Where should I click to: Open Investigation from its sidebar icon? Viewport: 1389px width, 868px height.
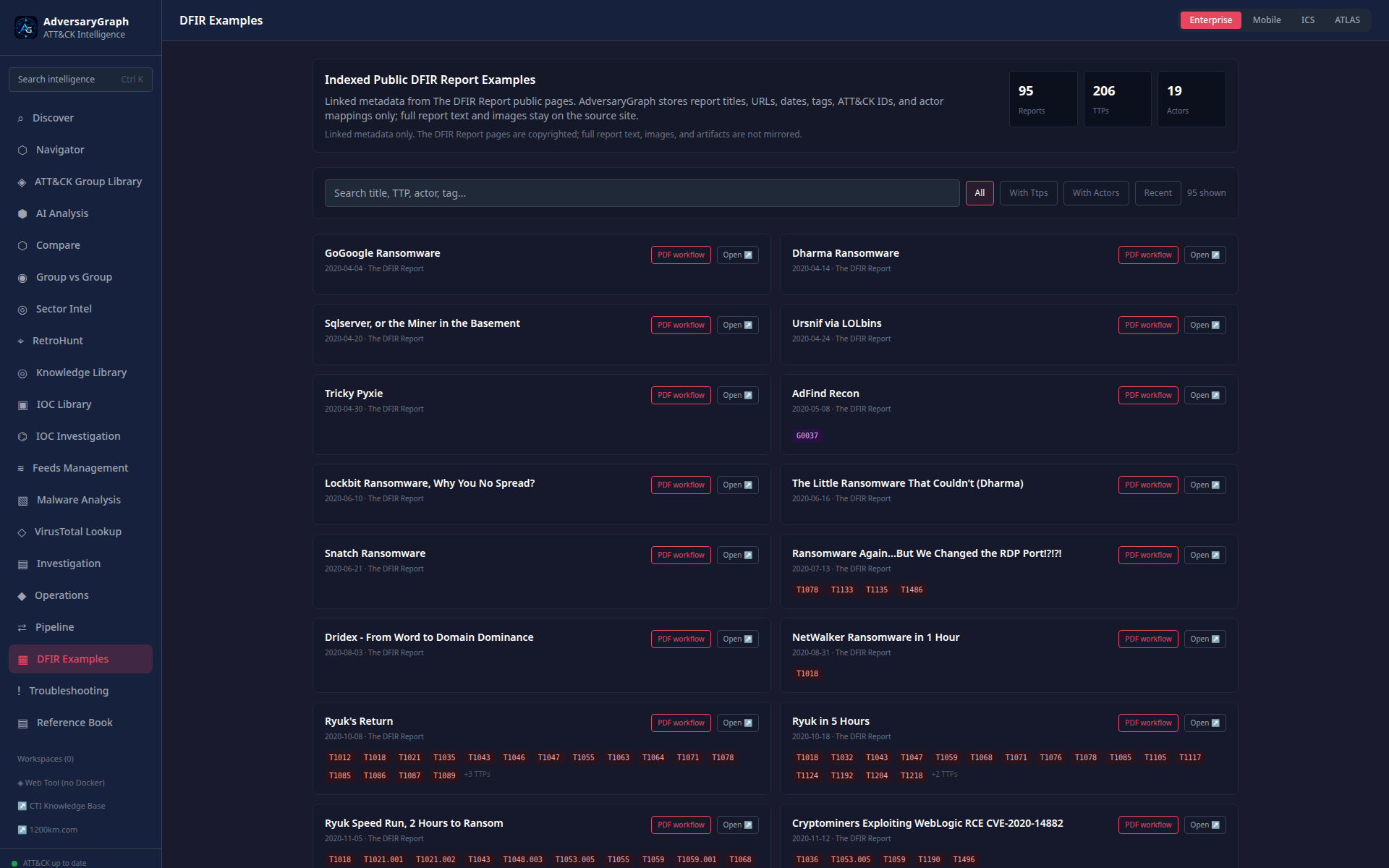click(22, 564)
